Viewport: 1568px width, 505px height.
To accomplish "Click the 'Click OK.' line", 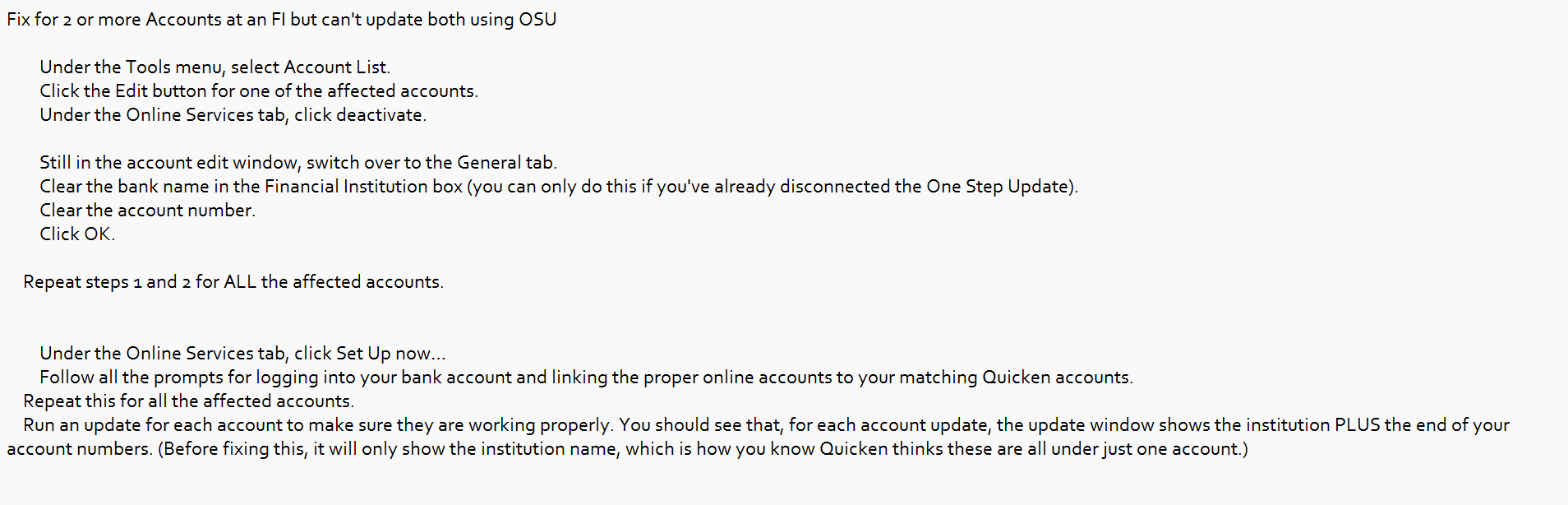I will click(x=77, y=234).
